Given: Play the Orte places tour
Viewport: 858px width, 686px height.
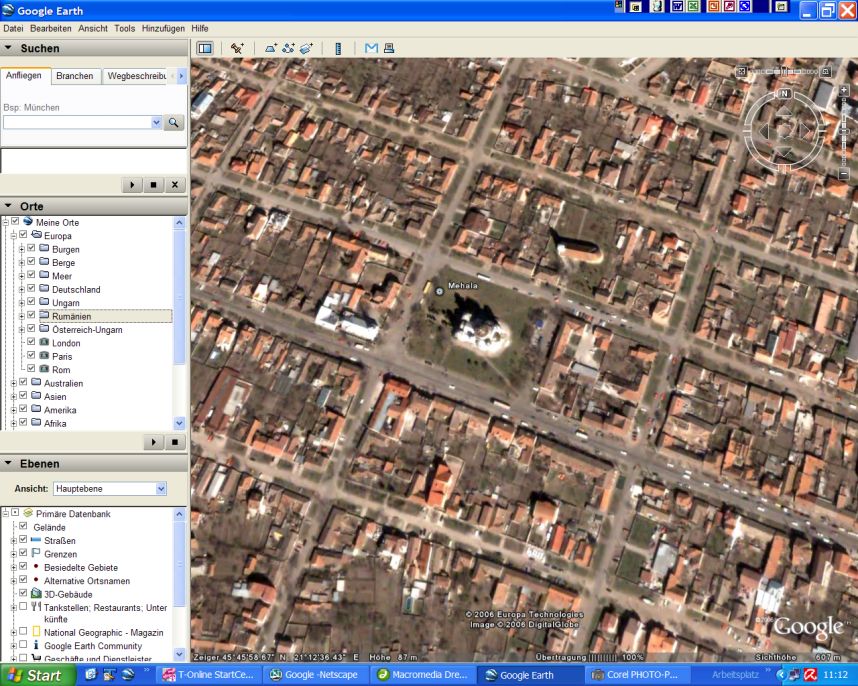Looking at the screenshot, I should 154,442.
